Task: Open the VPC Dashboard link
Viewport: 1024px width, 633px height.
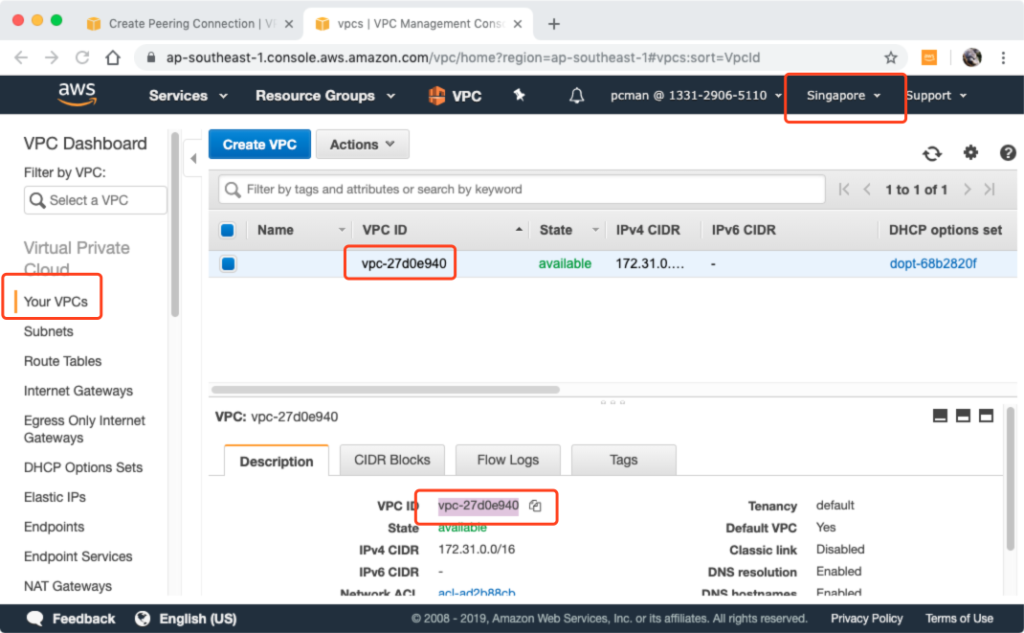Action: (x=85, y=143)
